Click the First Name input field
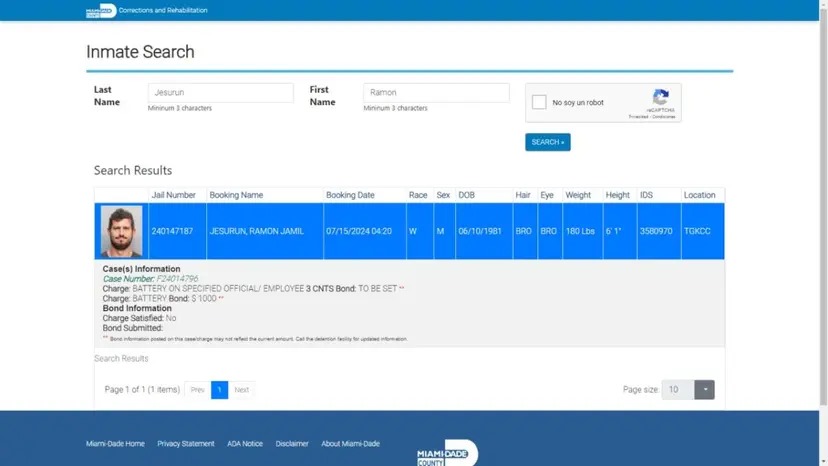The image size is (828, 466). [436, 93]
